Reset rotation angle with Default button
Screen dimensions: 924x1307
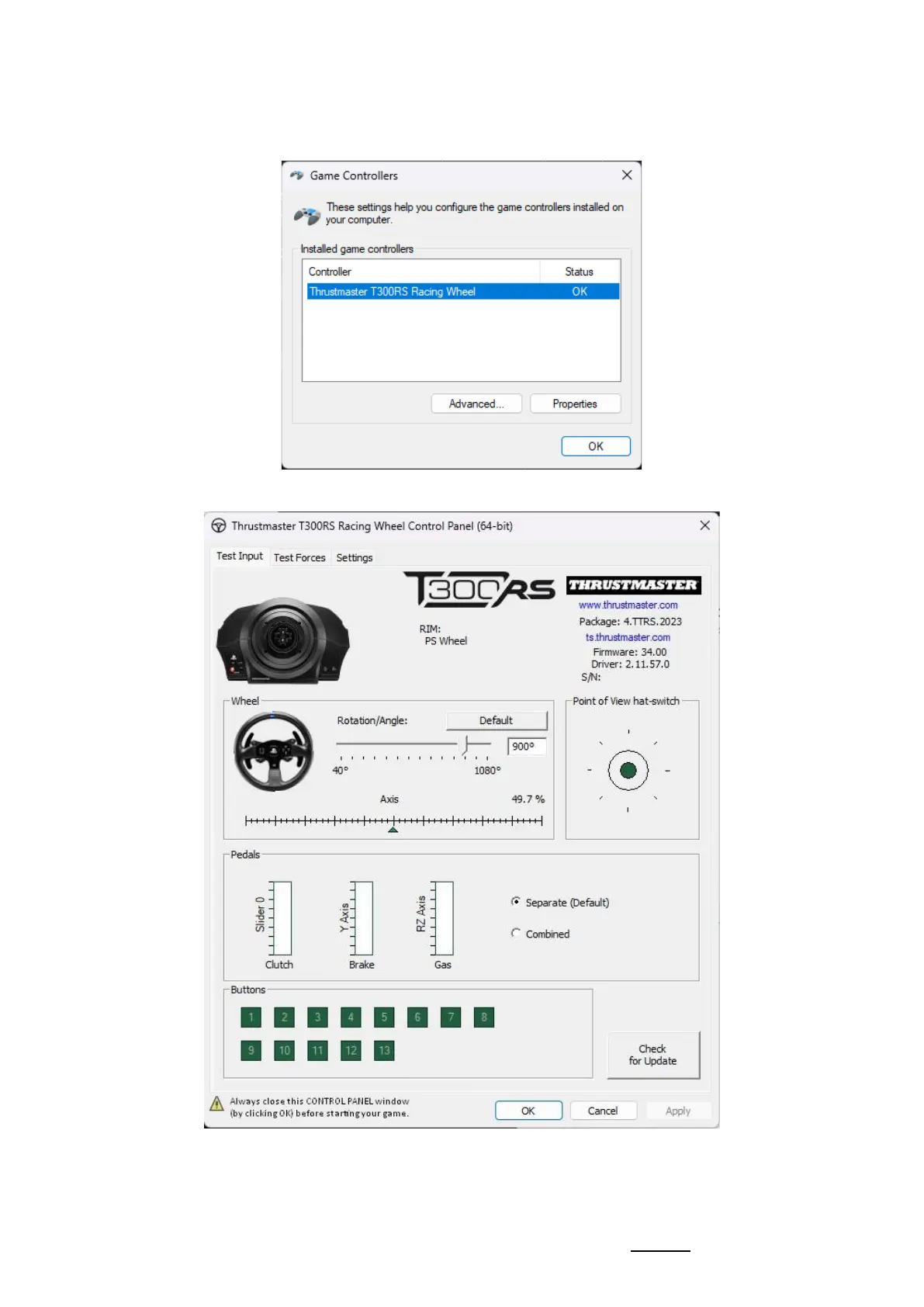[x=497, y=720]
